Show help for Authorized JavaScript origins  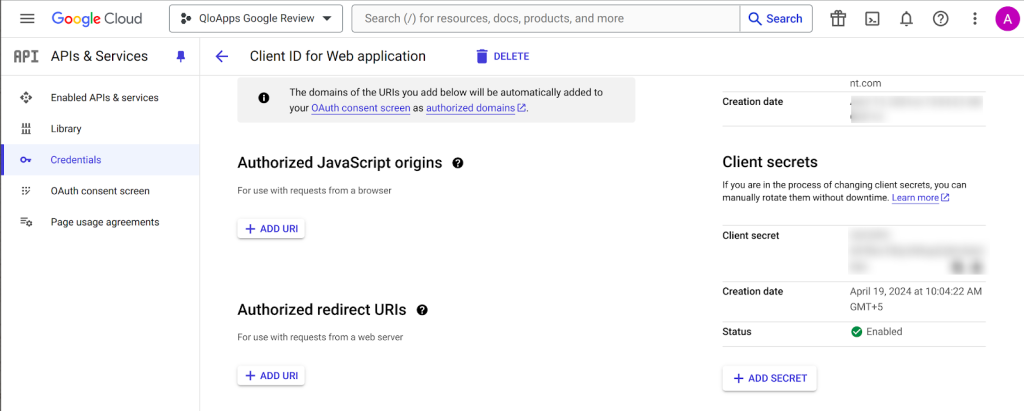click(x=458, y=163)
